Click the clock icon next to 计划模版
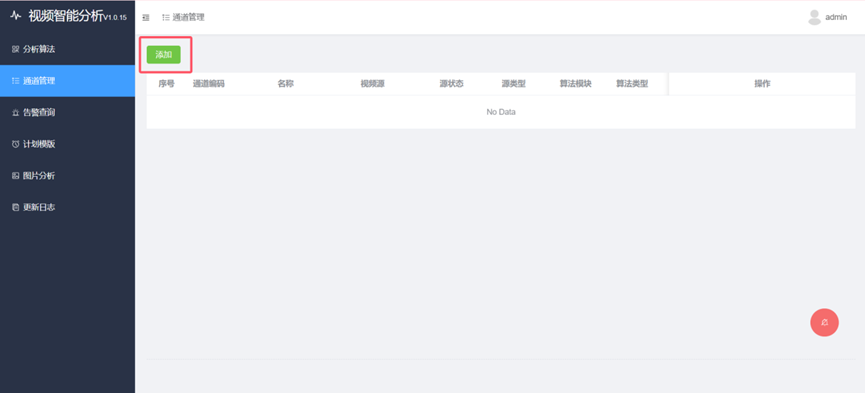Image resolution: width=865 pixels, height=393 pixels. [x=15, y=145]
